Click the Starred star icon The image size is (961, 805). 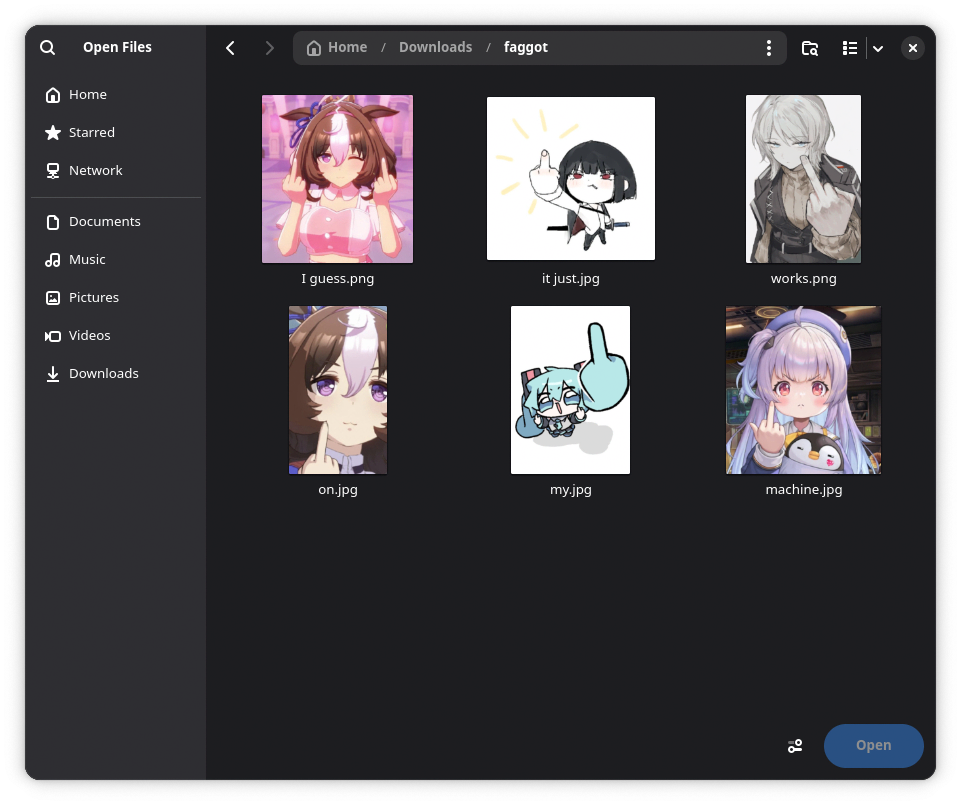click(53, 132)
